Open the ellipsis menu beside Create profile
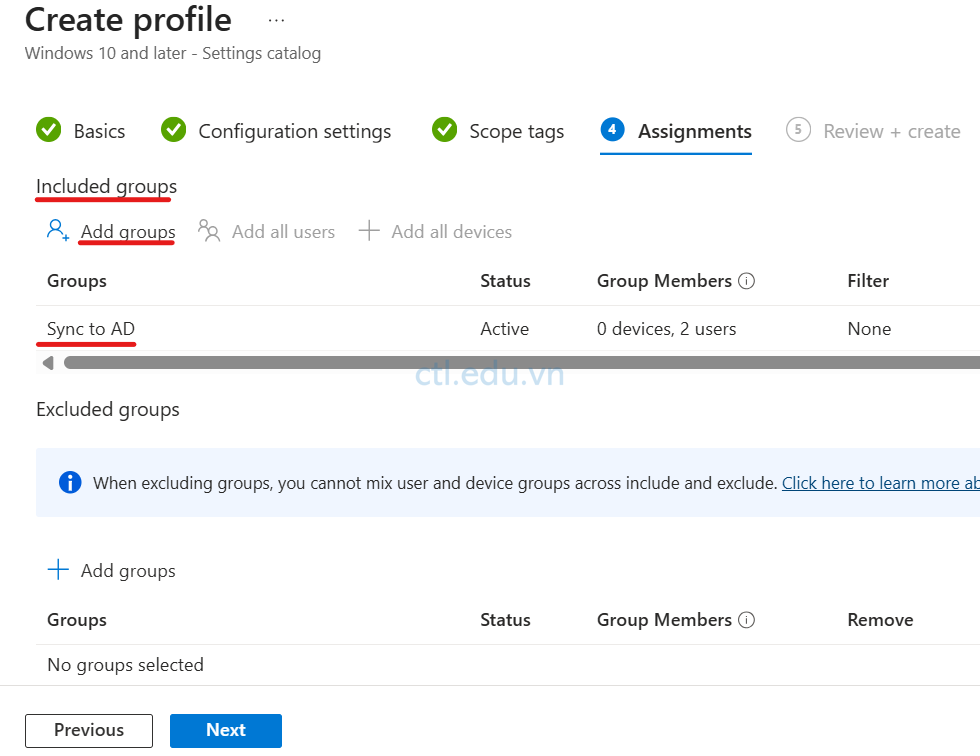Viewport: 980px width, 756px height. (x=276, y=21)
